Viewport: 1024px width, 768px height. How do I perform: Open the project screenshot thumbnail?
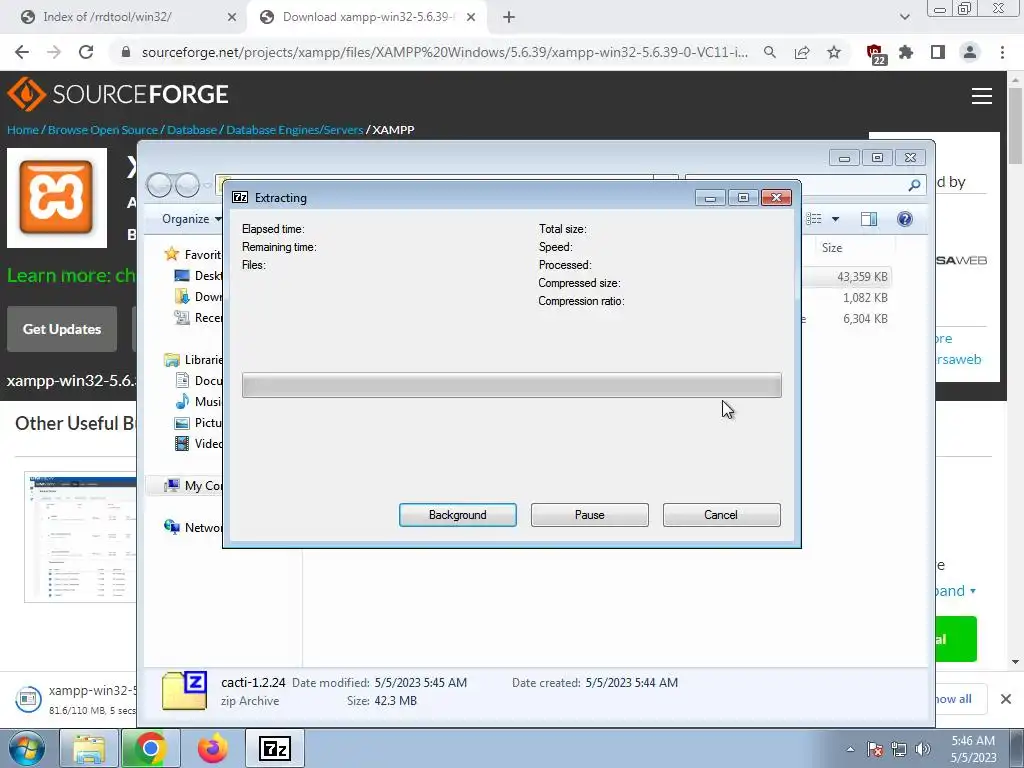[x=81, y=537]
